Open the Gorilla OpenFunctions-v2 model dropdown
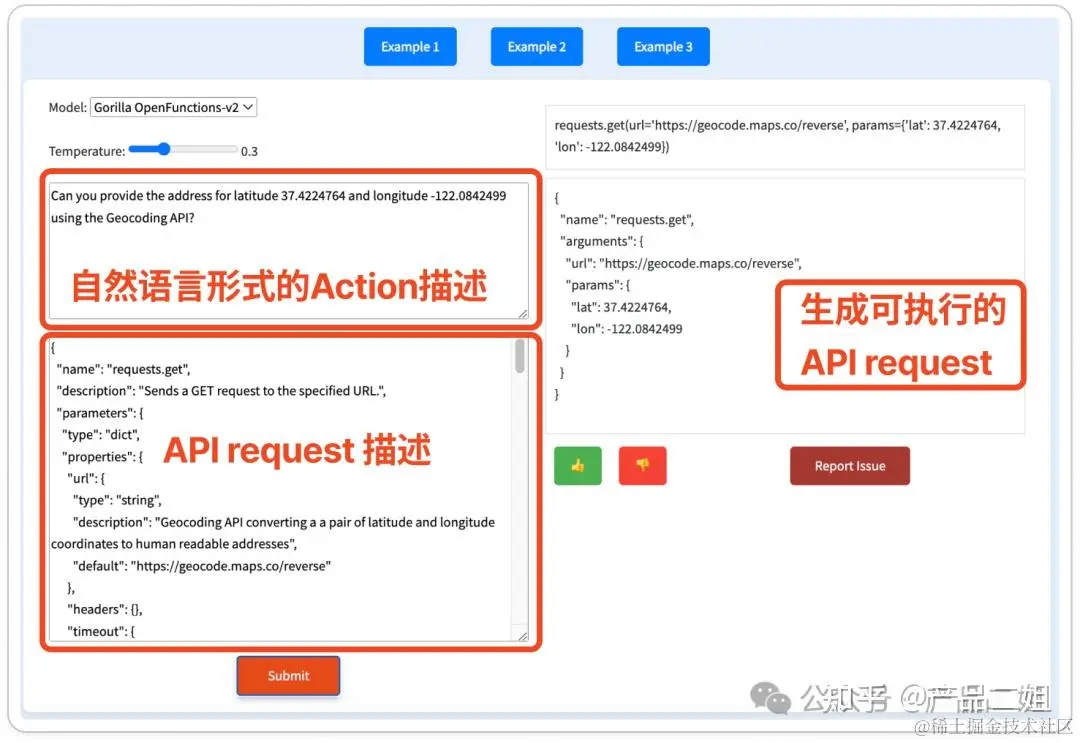 (174, 107)
